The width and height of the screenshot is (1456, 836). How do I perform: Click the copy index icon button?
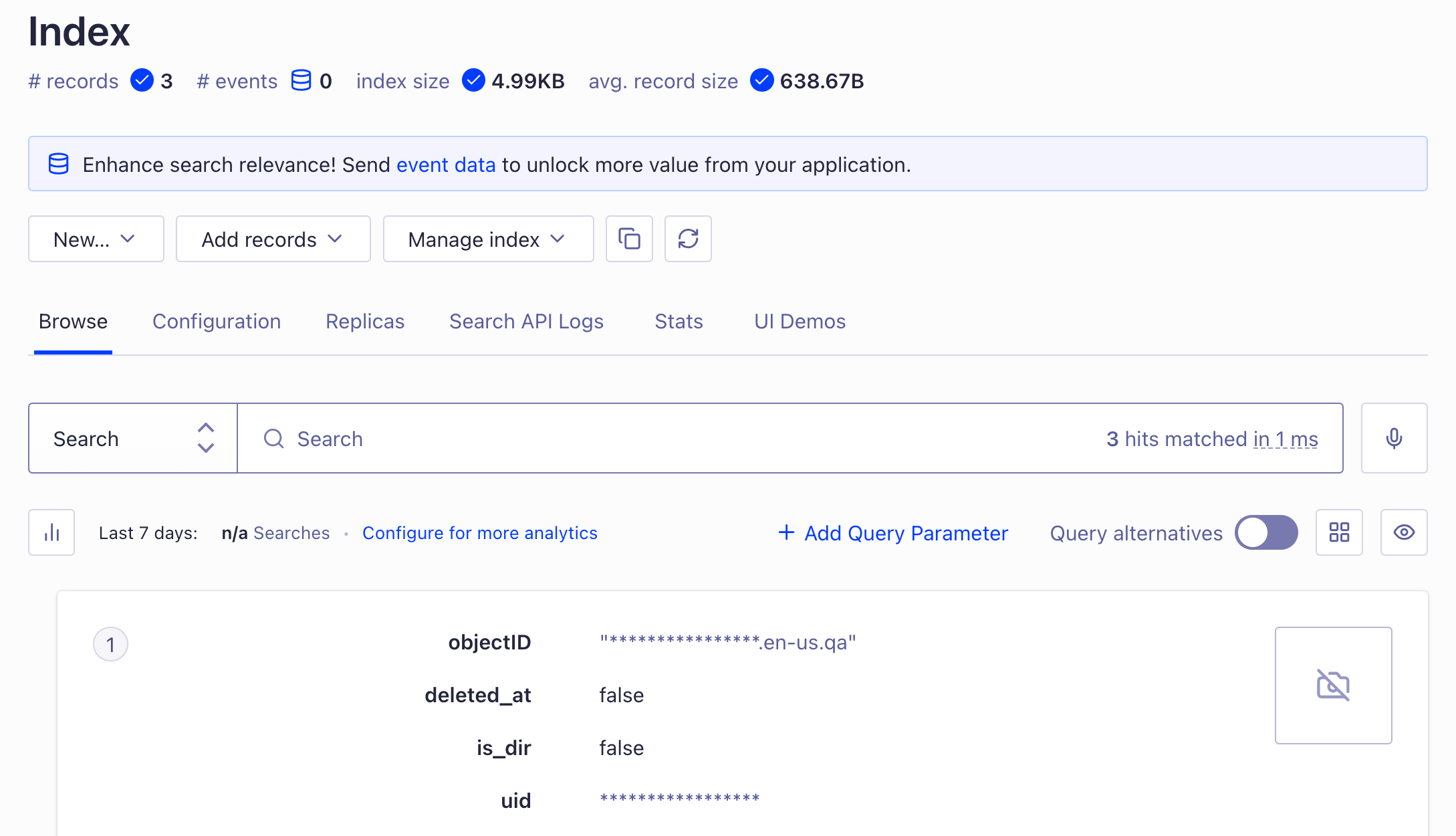[x=629, y=239]
